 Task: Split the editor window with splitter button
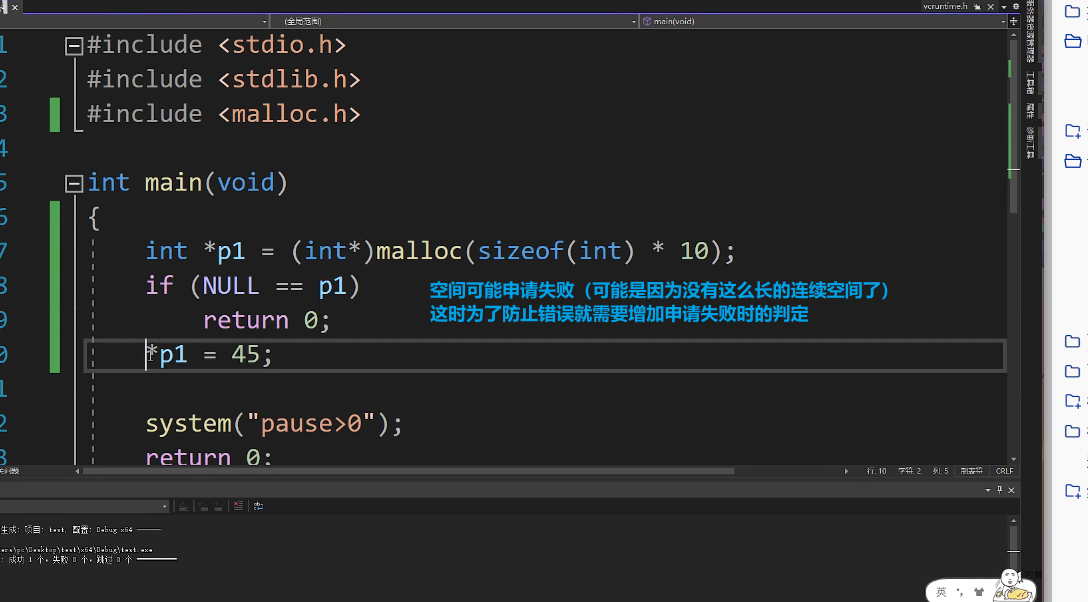[x=1014, y=22]
